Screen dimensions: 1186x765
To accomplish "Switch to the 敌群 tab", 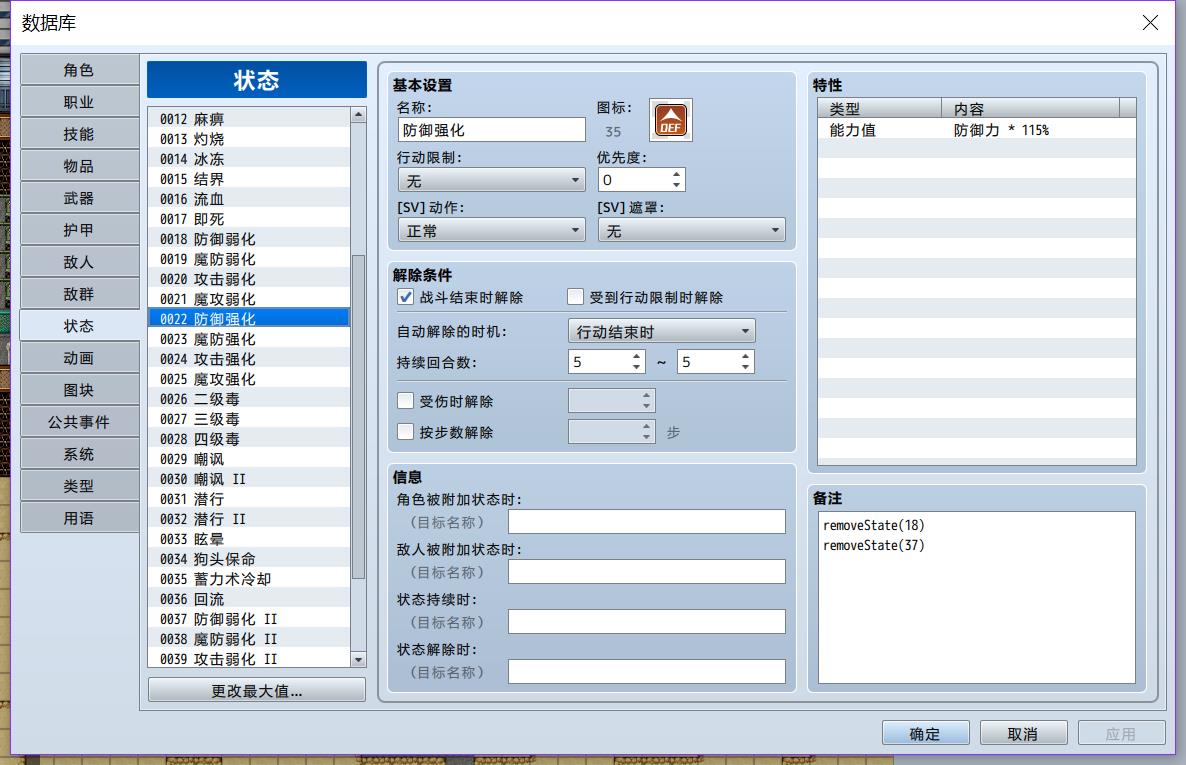I will pos(79,294).
